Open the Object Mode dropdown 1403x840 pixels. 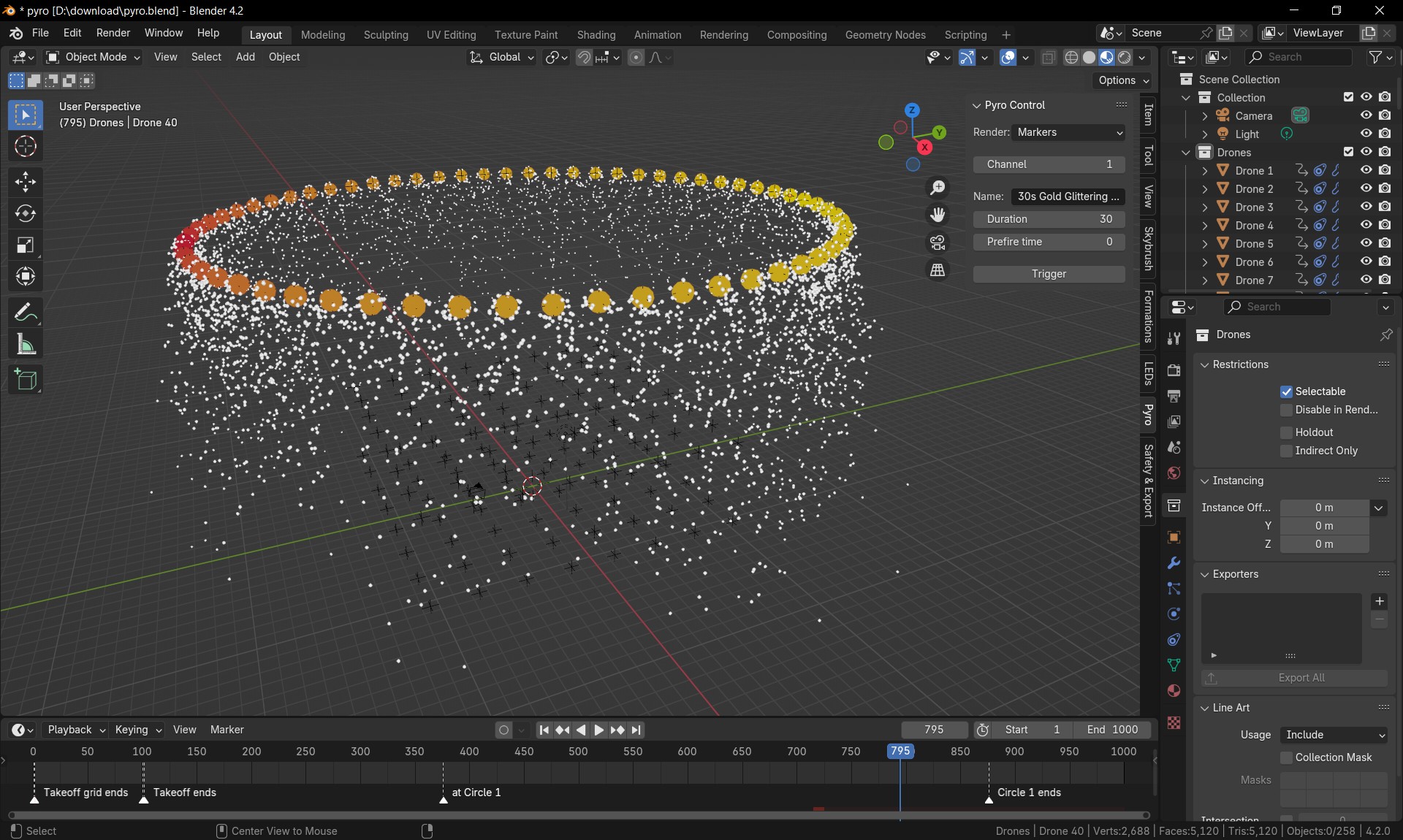[93, 57]
